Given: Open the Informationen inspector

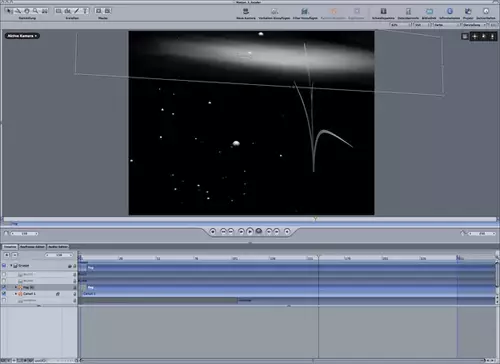Looking at the screenshot, I should 450,11.
